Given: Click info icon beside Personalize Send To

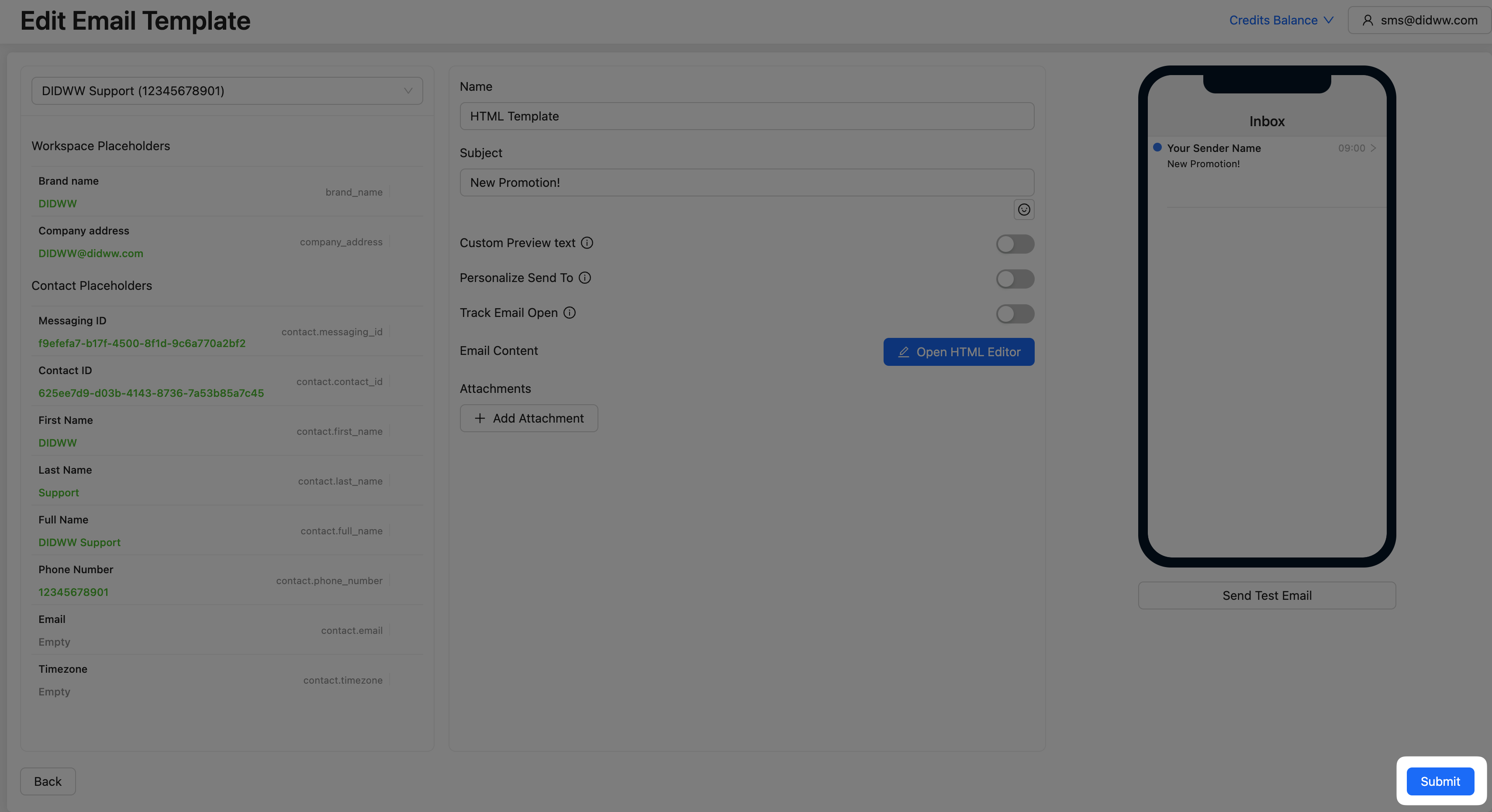Looking at the screenshot, I should pos(584,278).
